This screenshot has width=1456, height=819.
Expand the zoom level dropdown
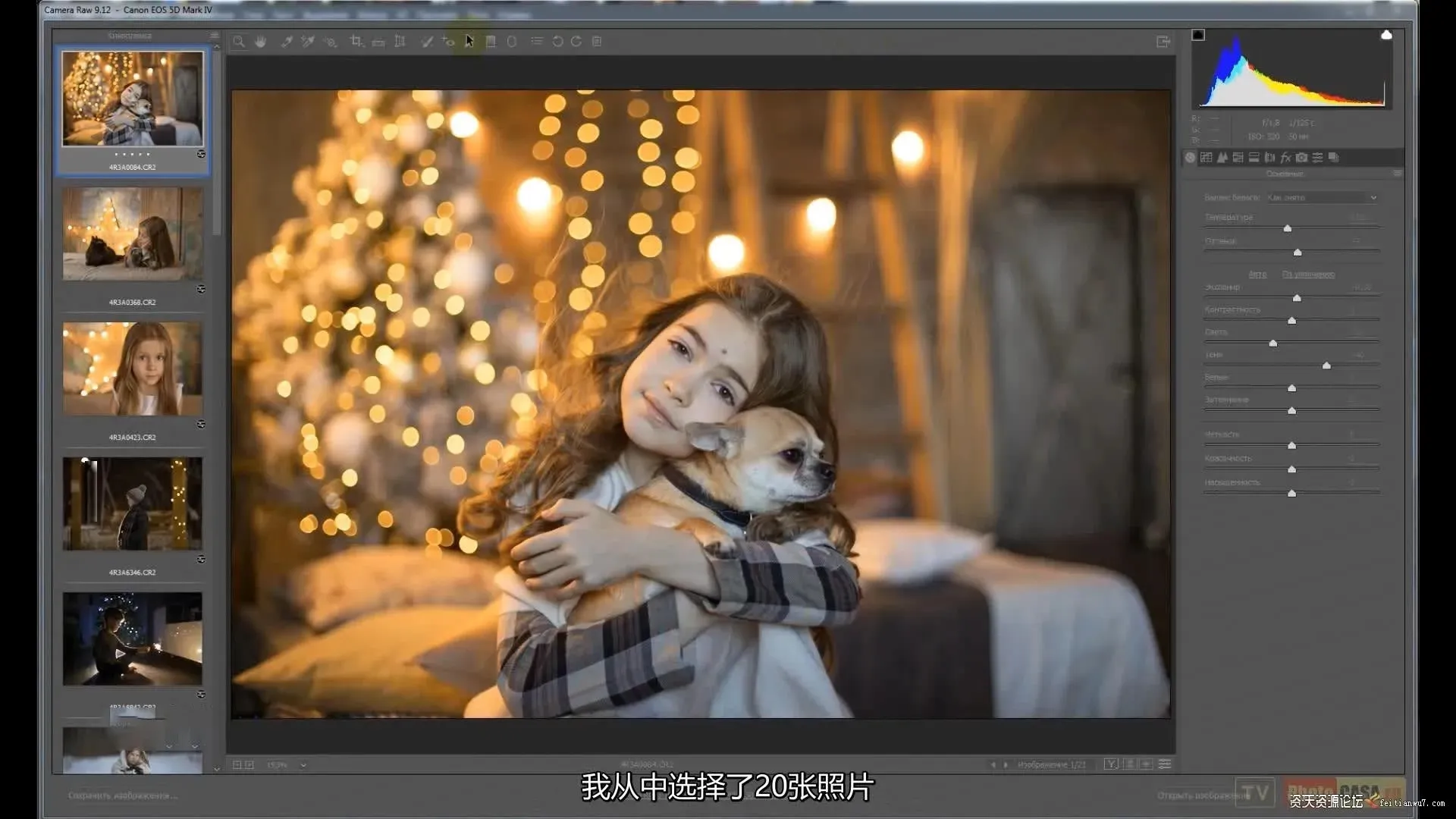(303, 765)
